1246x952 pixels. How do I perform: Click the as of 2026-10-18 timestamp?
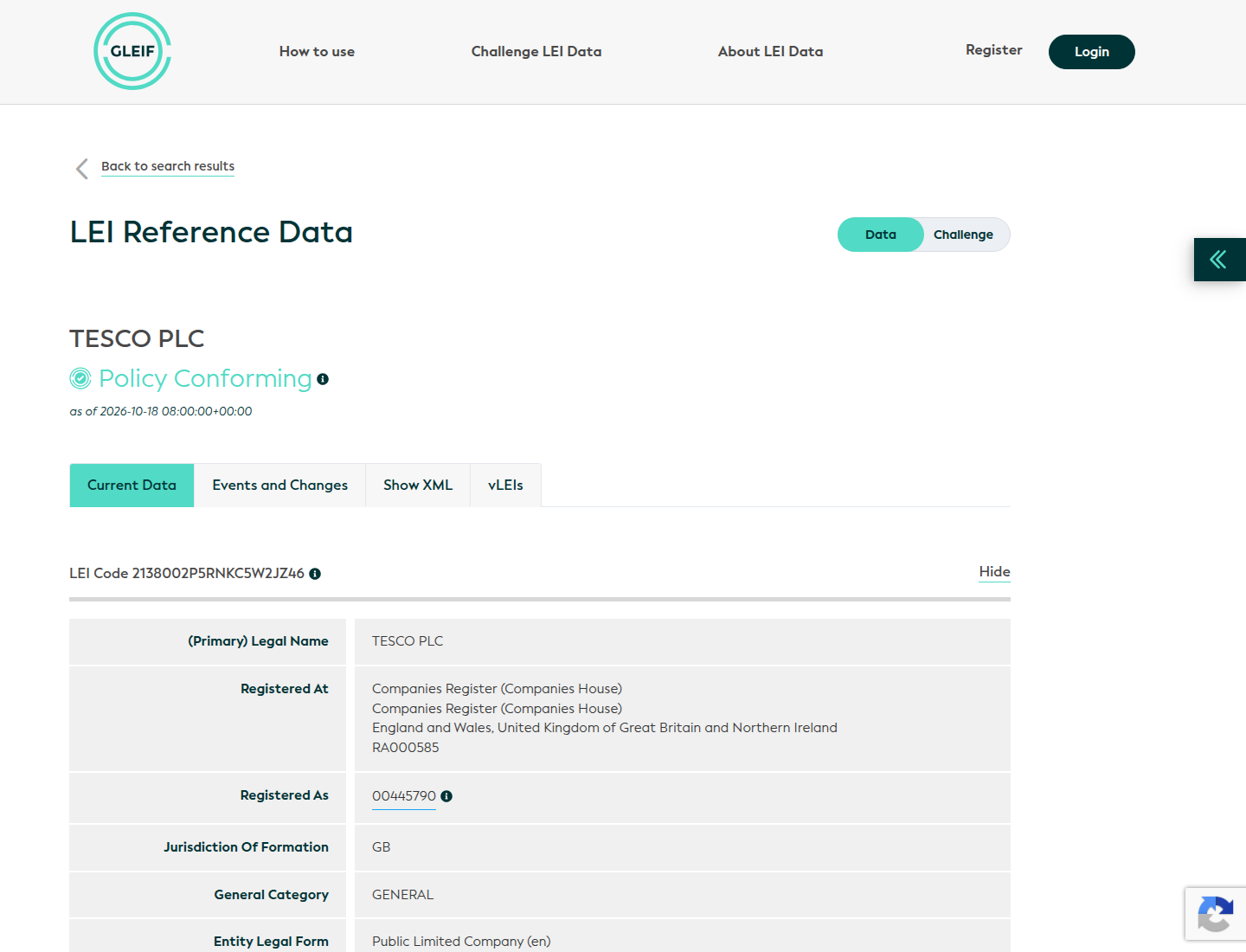[x=161, y=411]
